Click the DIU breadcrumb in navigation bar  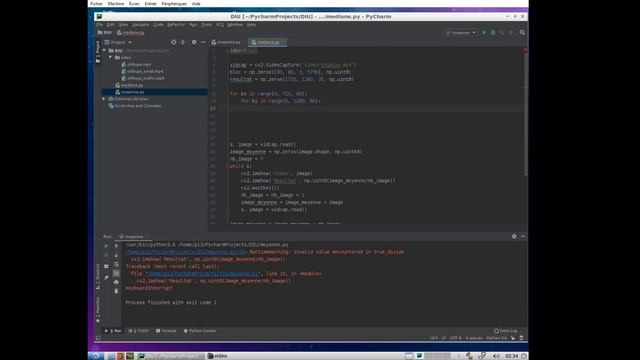coord(104,33)
